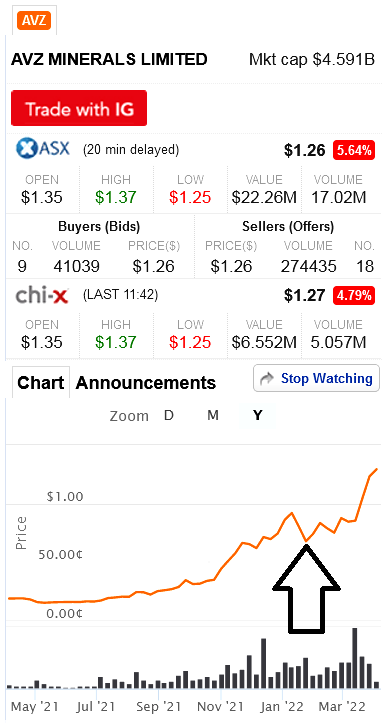Click the orange AVZ ticker badge
Screen dimensions: 385x723
(34, 20)
